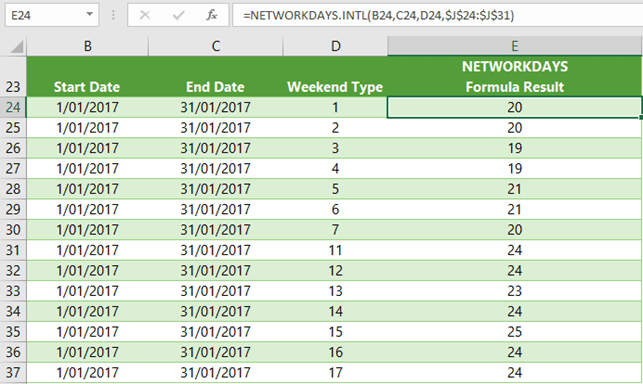Select column E header
The image size is (643, 384).
point(515,46)
